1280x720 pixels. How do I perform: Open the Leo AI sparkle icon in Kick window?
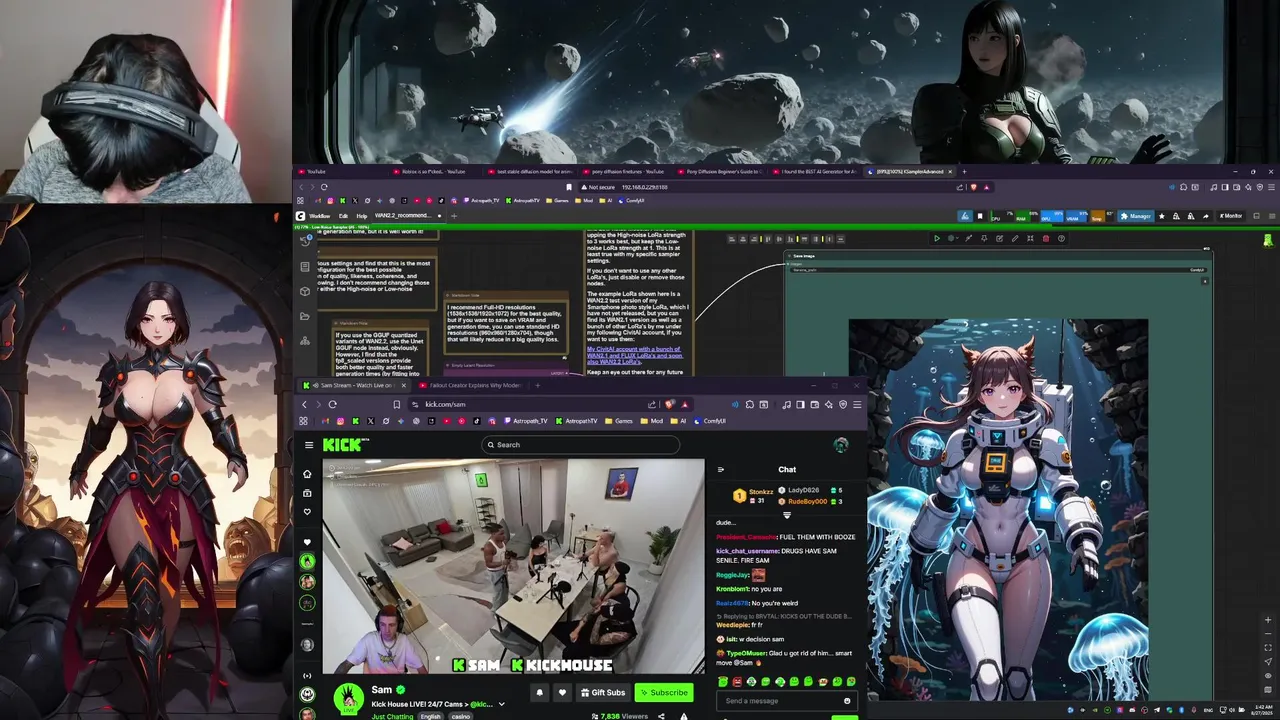click(x=828, y=404)
